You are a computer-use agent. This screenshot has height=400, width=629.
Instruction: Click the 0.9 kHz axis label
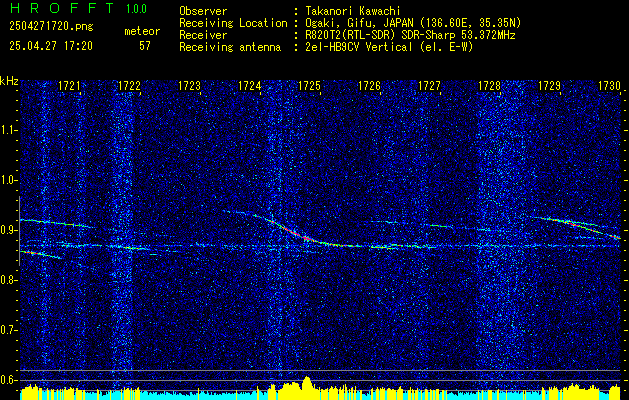8,230
